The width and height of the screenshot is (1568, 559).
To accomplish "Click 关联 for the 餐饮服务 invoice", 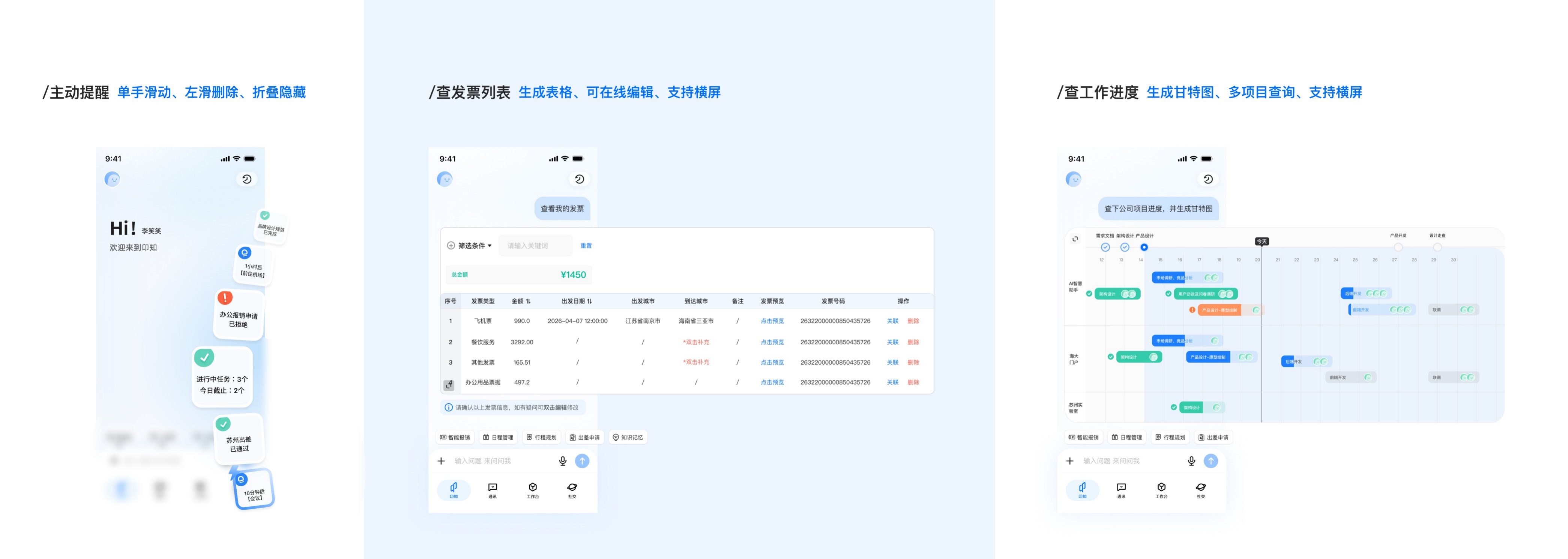I will (892, 342).
